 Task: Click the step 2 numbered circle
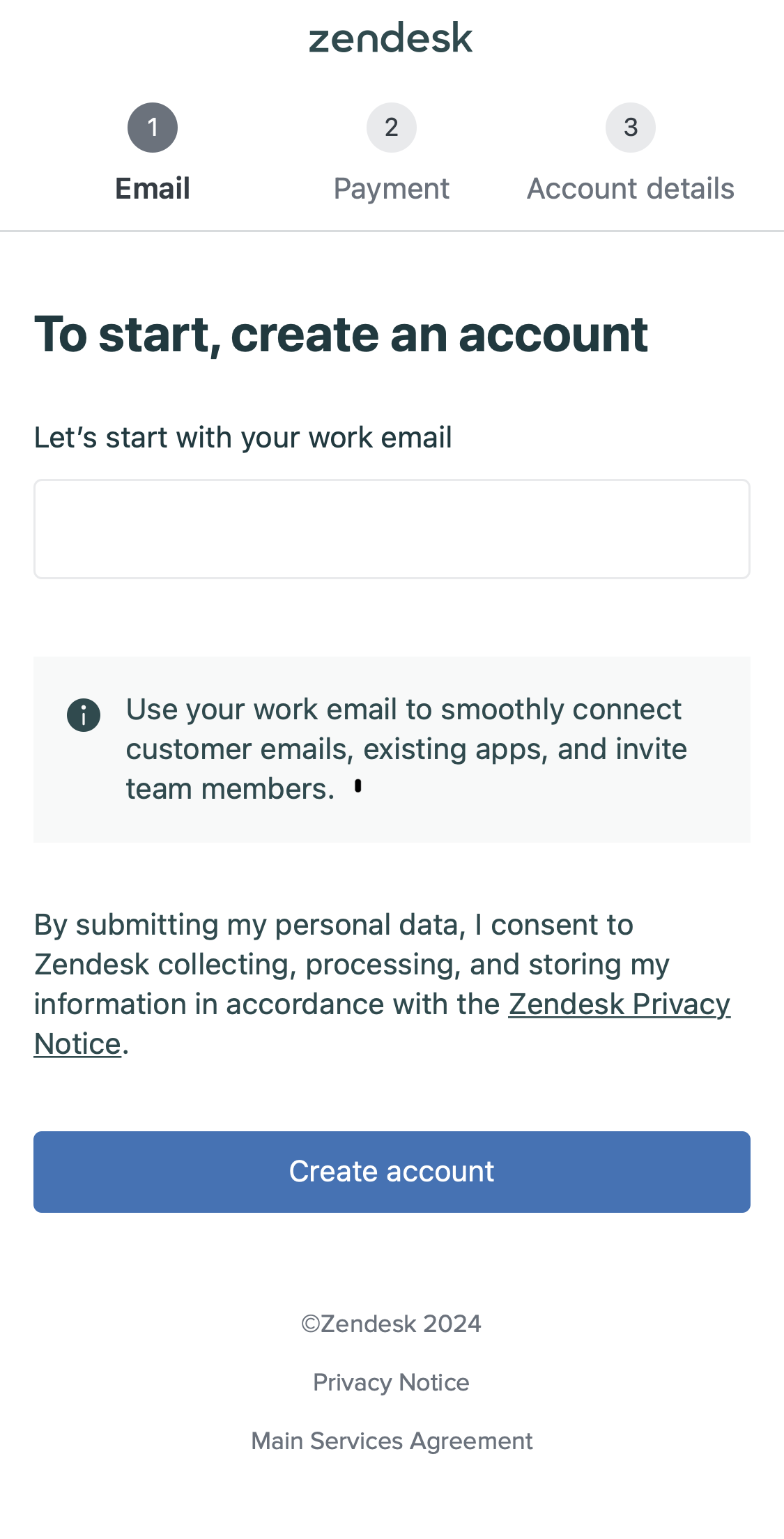tap(392, 128)
